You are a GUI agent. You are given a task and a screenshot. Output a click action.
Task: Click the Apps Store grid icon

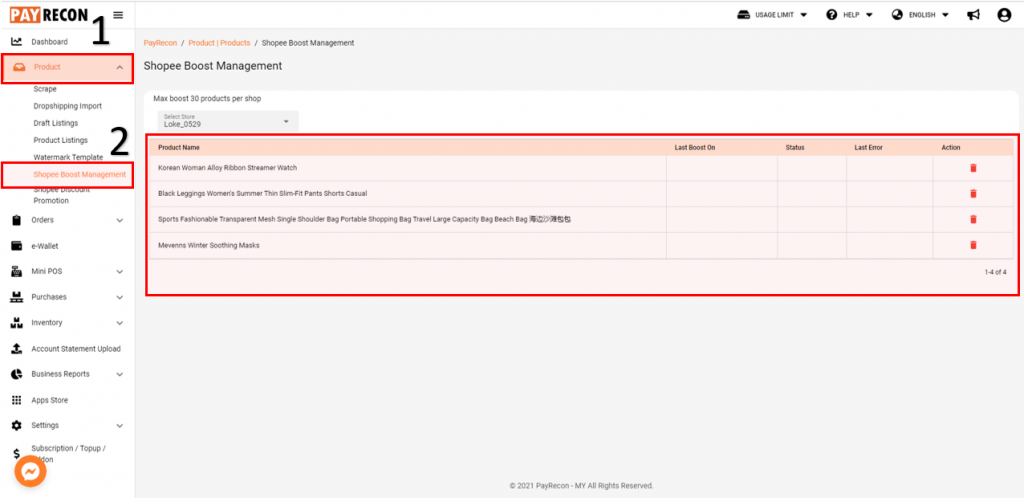pyautogui.click(x=17, y=400)
